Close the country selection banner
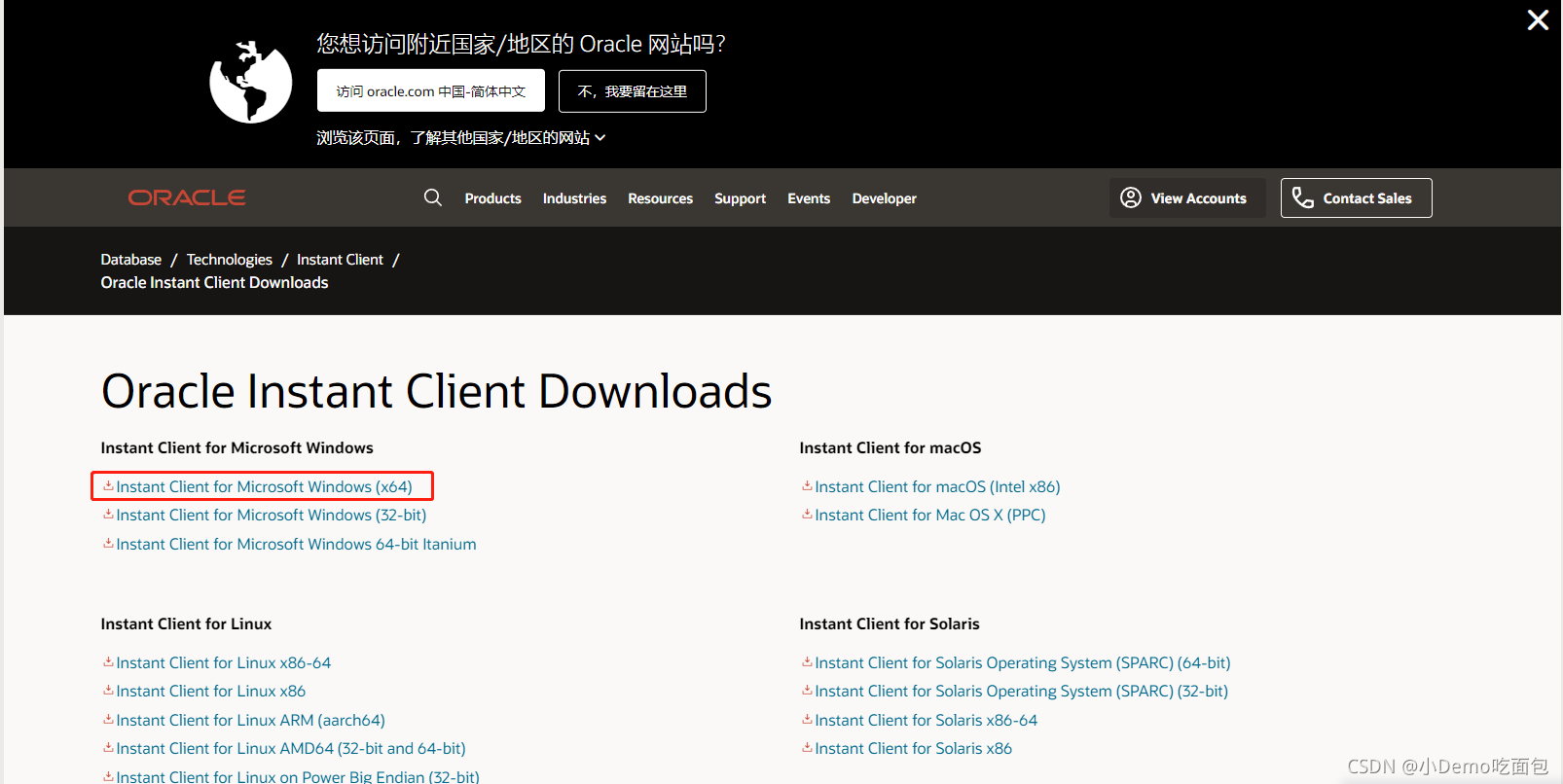The image size is (1563, 784). (1538, 19)
